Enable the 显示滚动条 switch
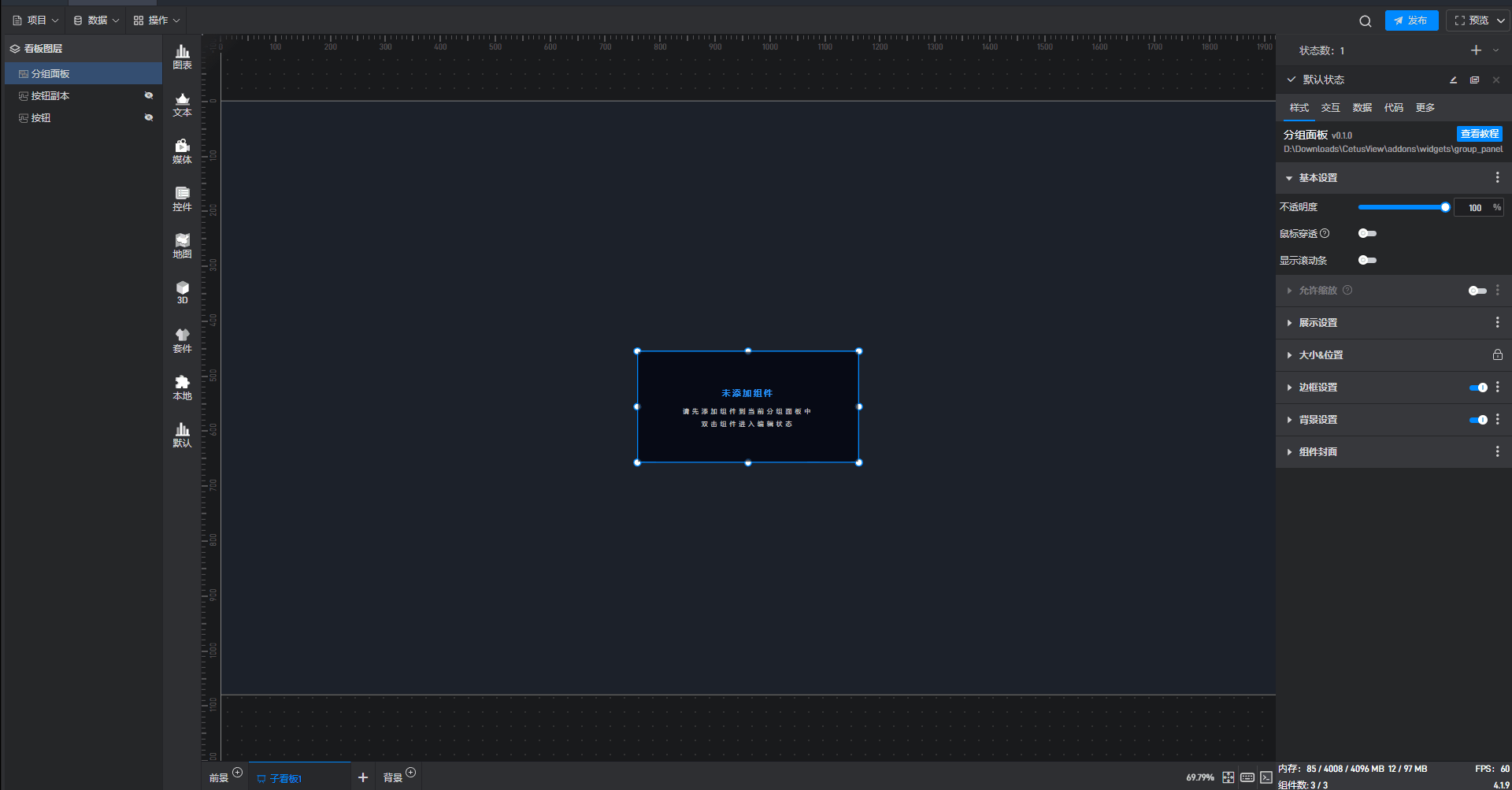 (x=1367, y=261)
